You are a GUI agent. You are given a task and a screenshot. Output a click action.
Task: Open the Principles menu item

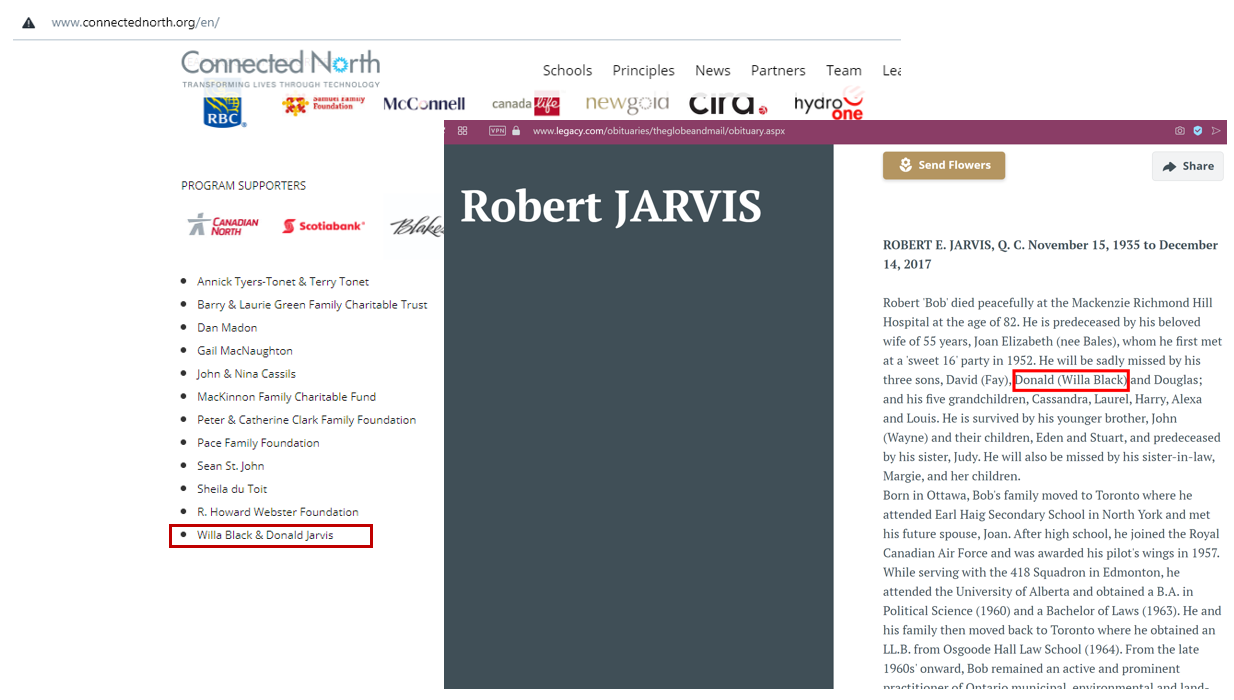tap(643, 70)
